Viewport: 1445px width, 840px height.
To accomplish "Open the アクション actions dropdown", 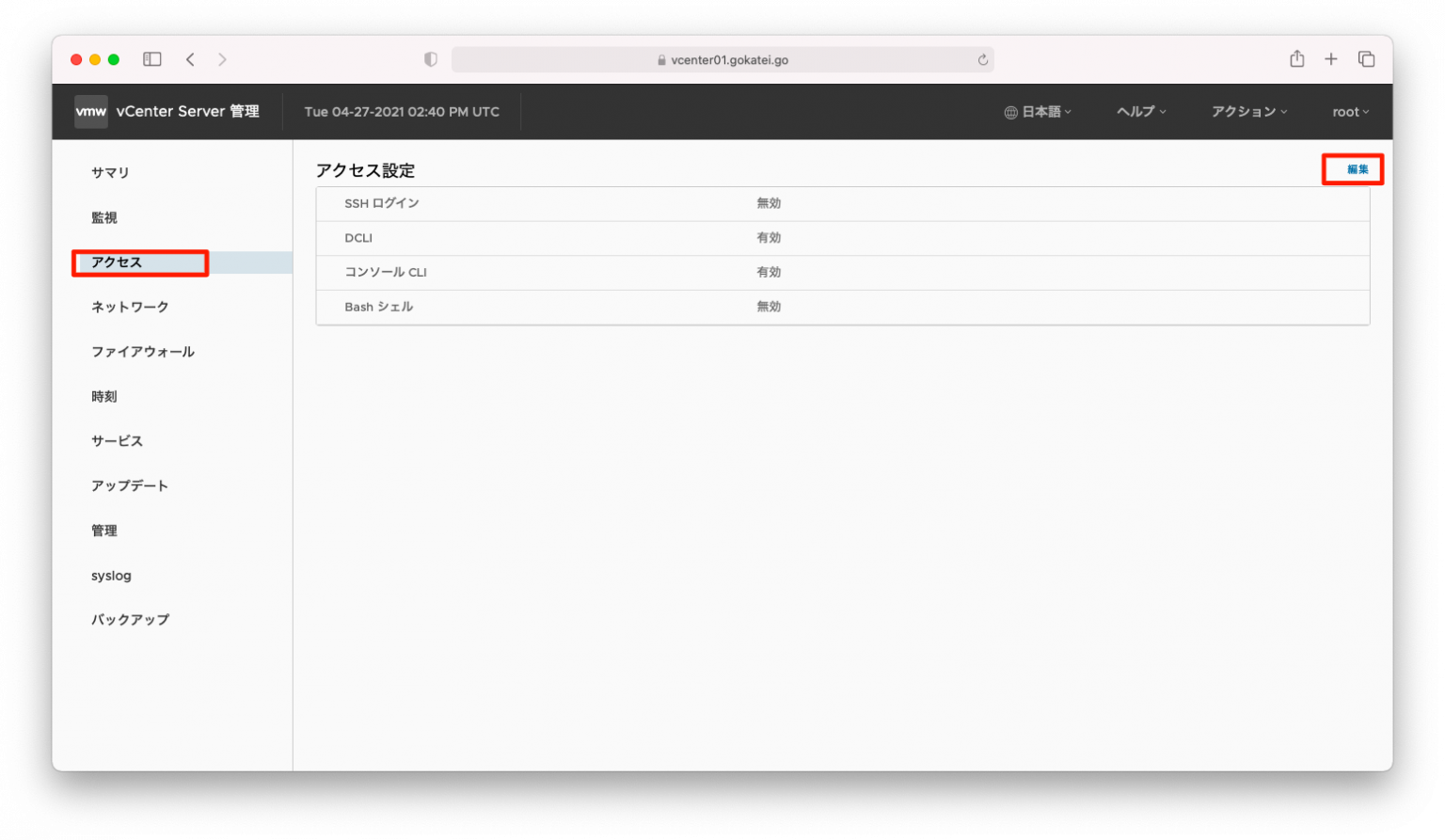I will tap(1248, 112).
